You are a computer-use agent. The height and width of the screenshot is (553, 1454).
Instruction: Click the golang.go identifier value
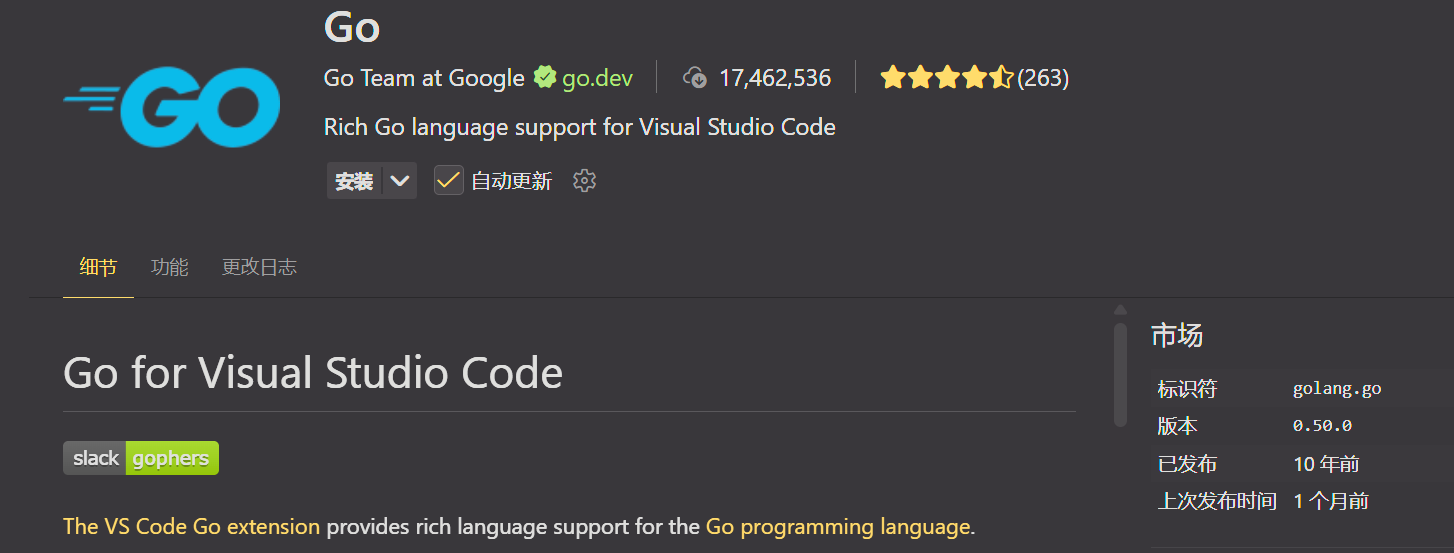tap(1337, 389)
